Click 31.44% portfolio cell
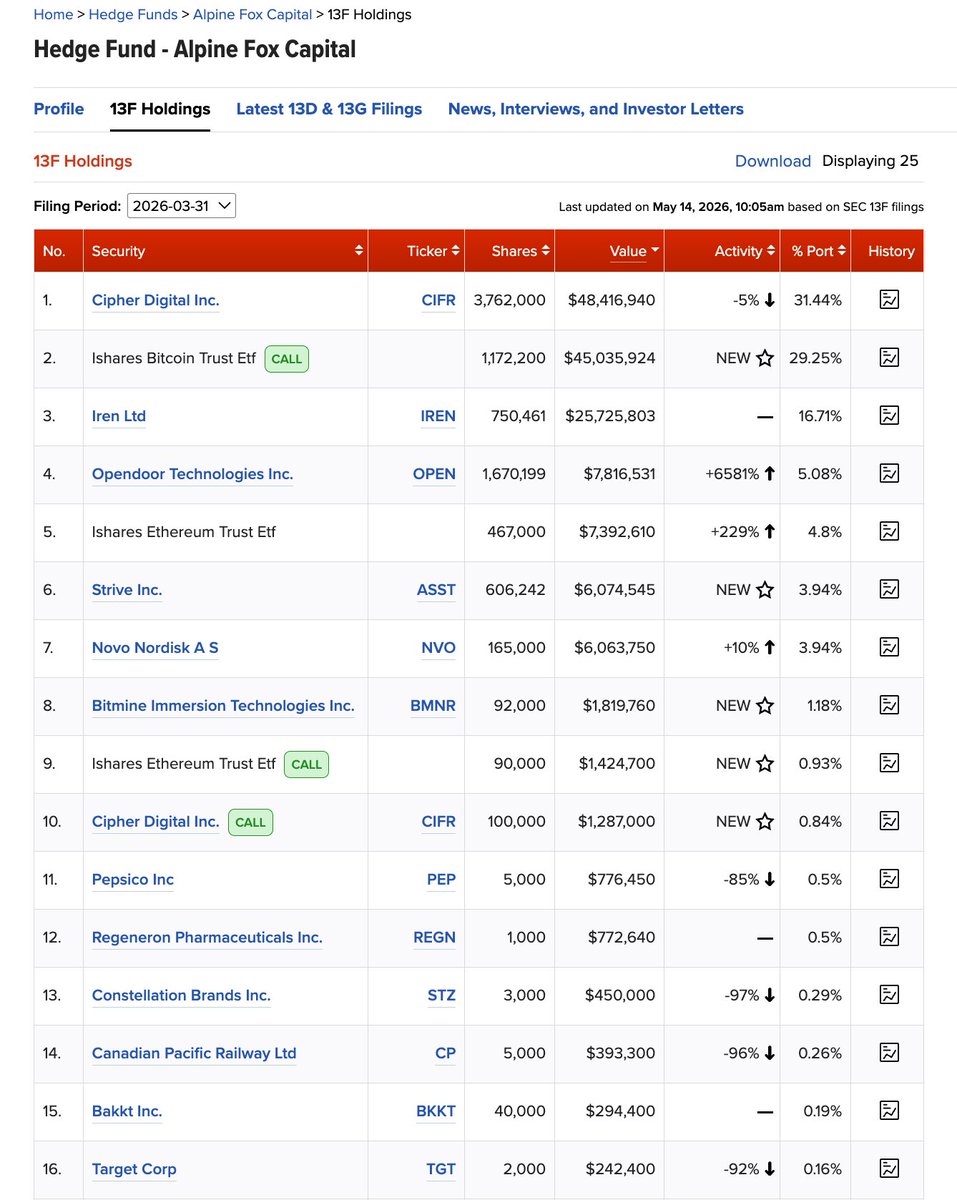 [818, 300]
